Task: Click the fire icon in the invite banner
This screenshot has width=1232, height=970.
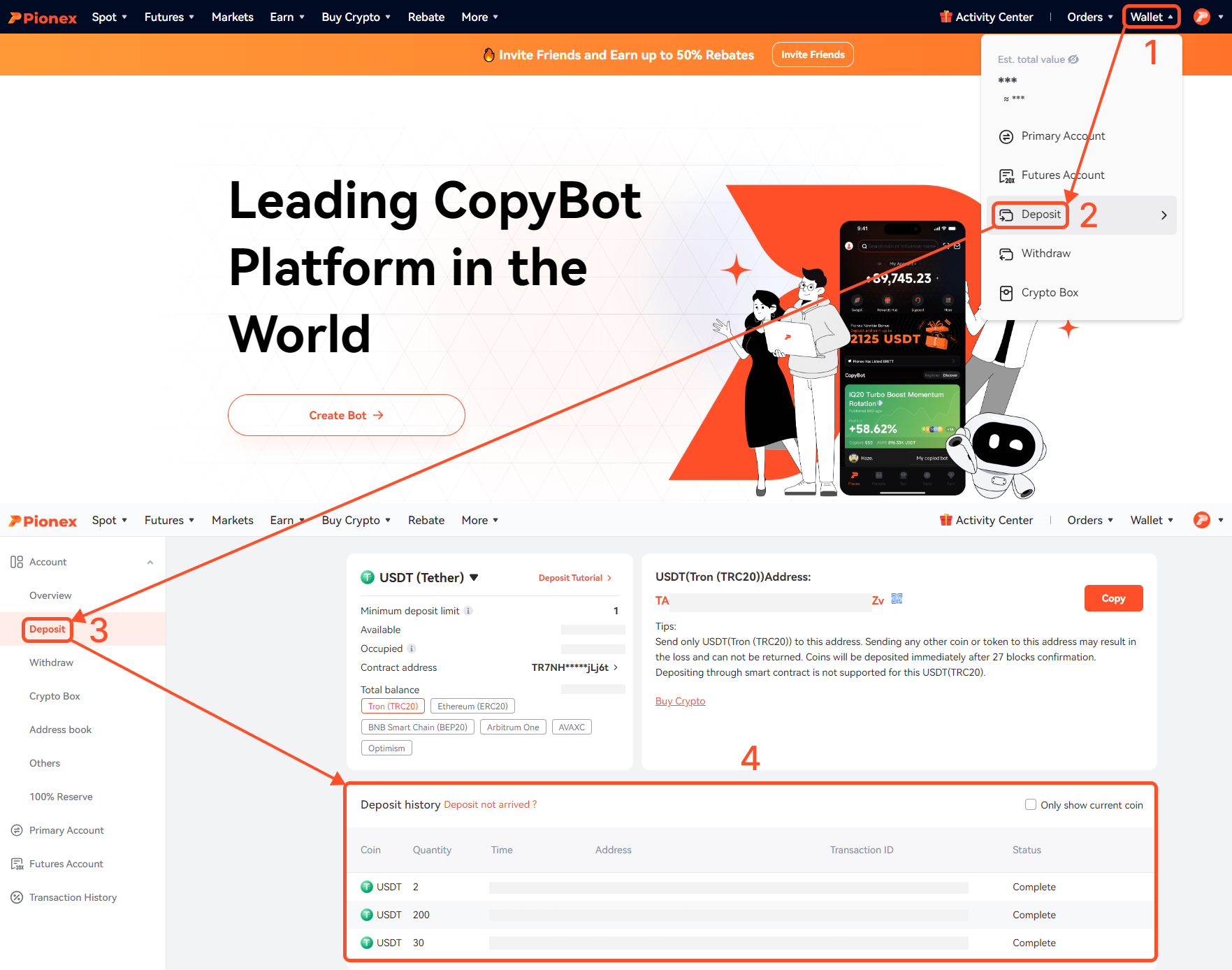Action: (489, 55)
